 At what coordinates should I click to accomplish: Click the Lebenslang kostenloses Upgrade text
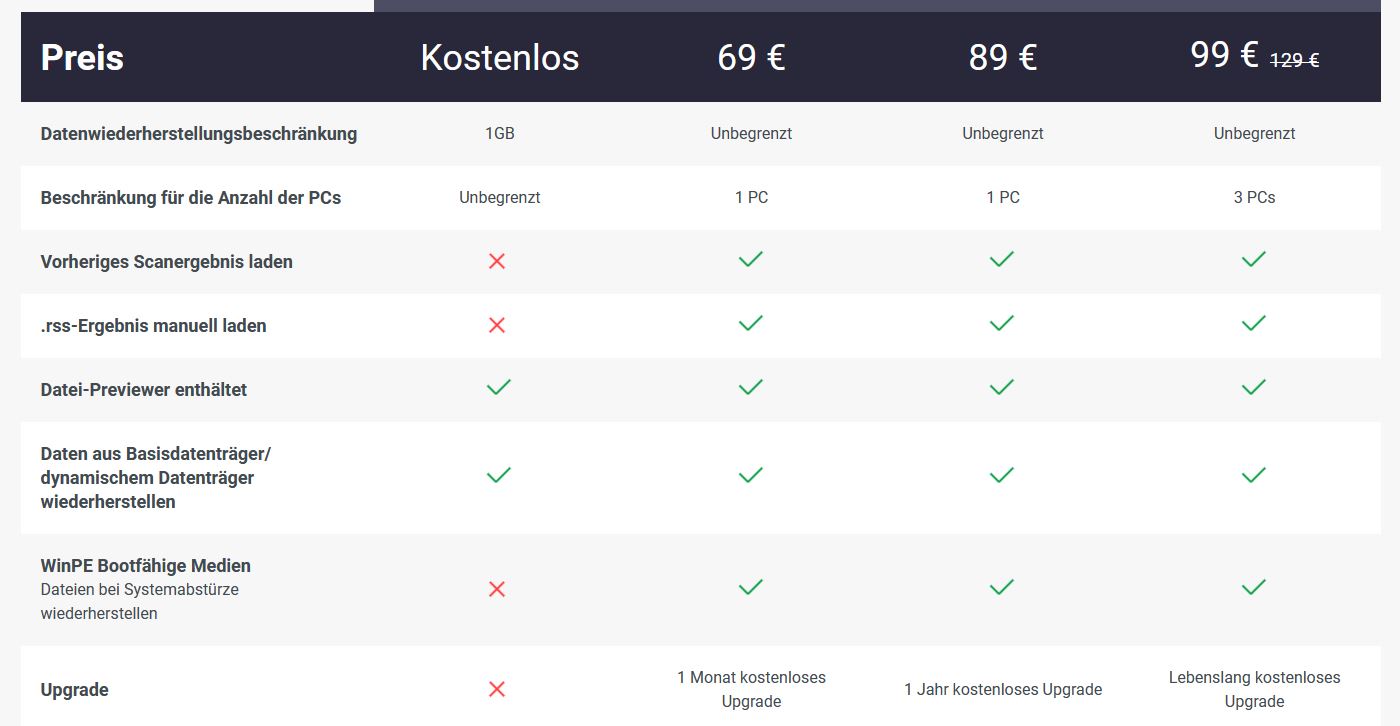pyautogui.click(x=1254, y=689)
